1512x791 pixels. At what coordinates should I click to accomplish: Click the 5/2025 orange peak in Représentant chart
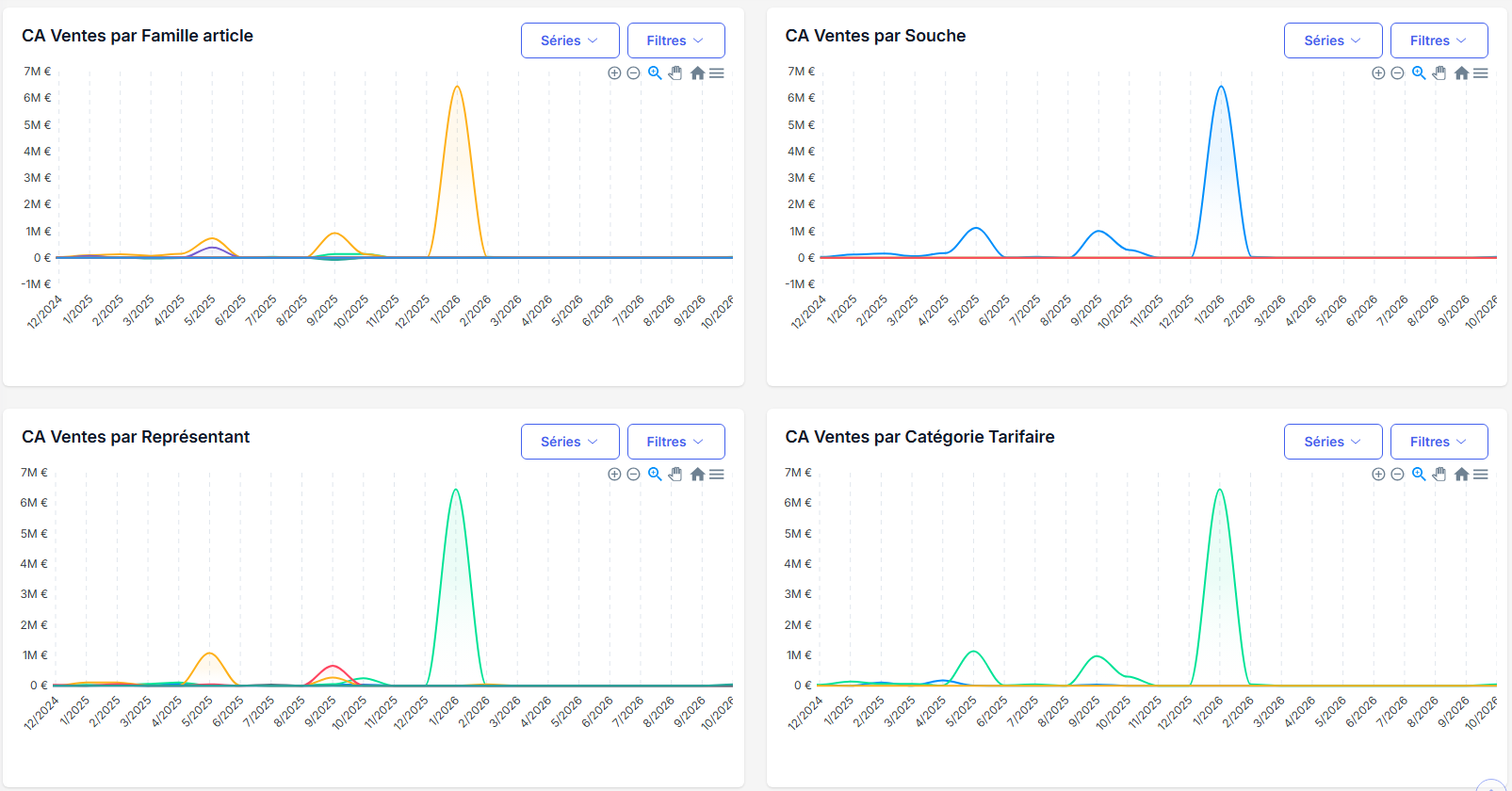209,654
